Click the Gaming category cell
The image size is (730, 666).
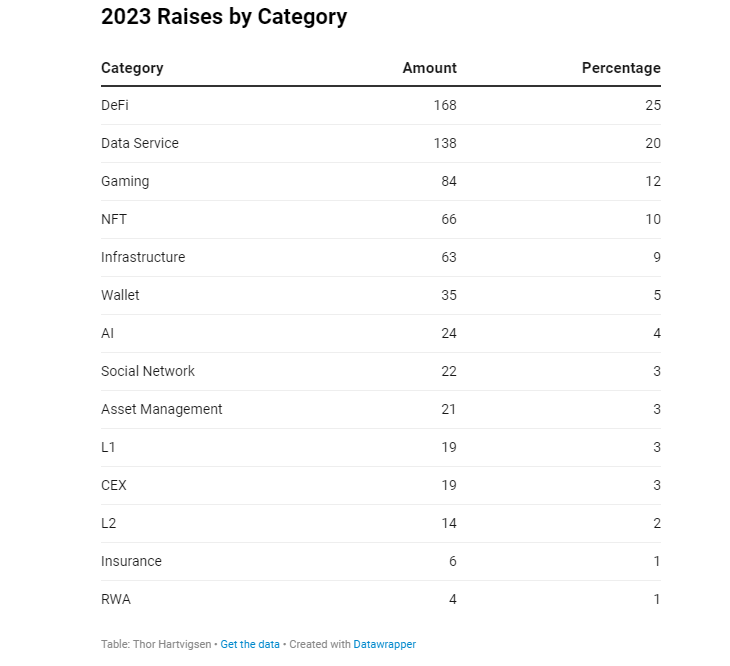pos(125,182)
